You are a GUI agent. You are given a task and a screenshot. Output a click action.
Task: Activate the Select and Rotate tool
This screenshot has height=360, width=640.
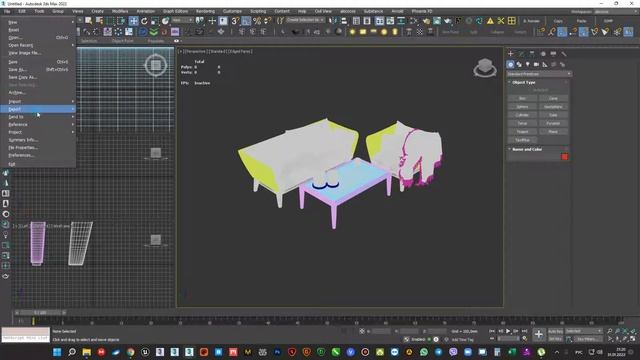coord(144,20)
